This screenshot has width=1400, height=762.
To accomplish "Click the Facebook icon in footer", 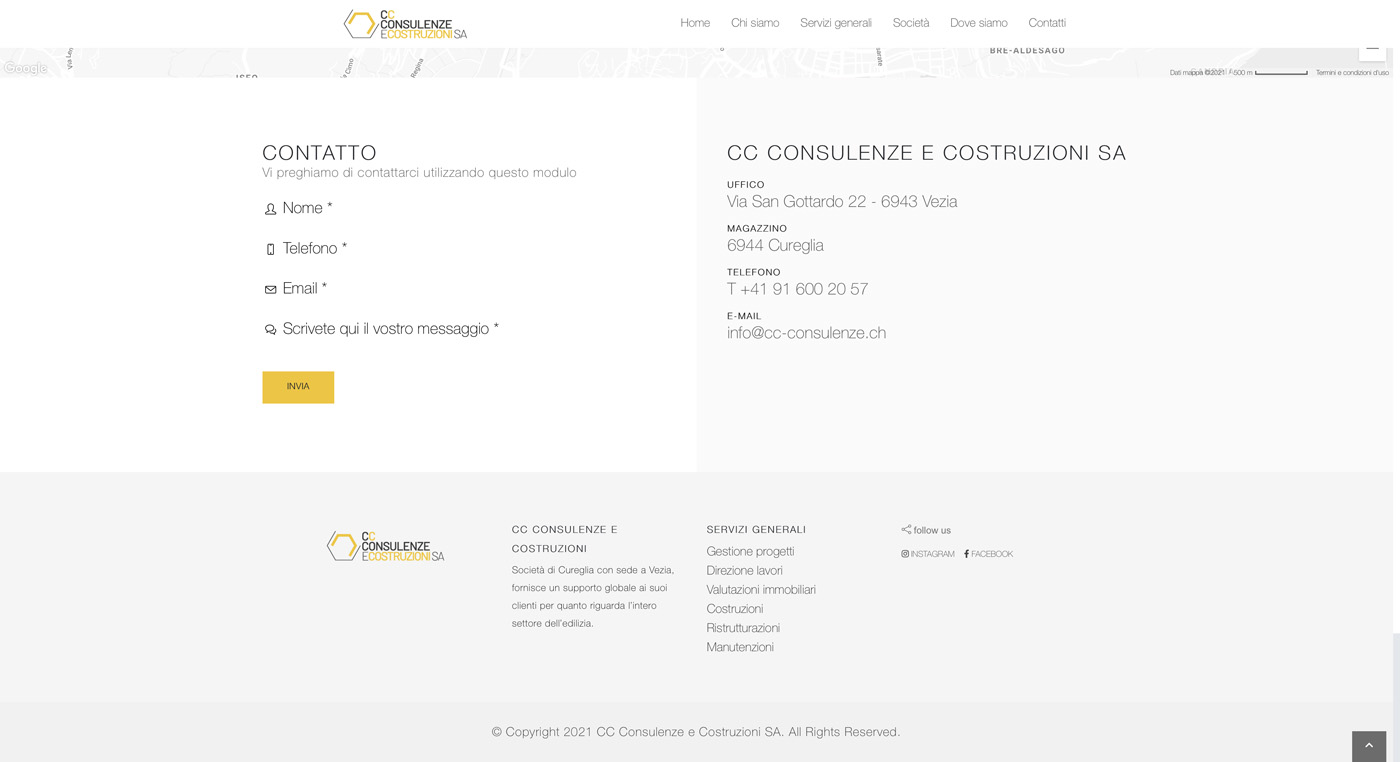I will pos(966,554).
